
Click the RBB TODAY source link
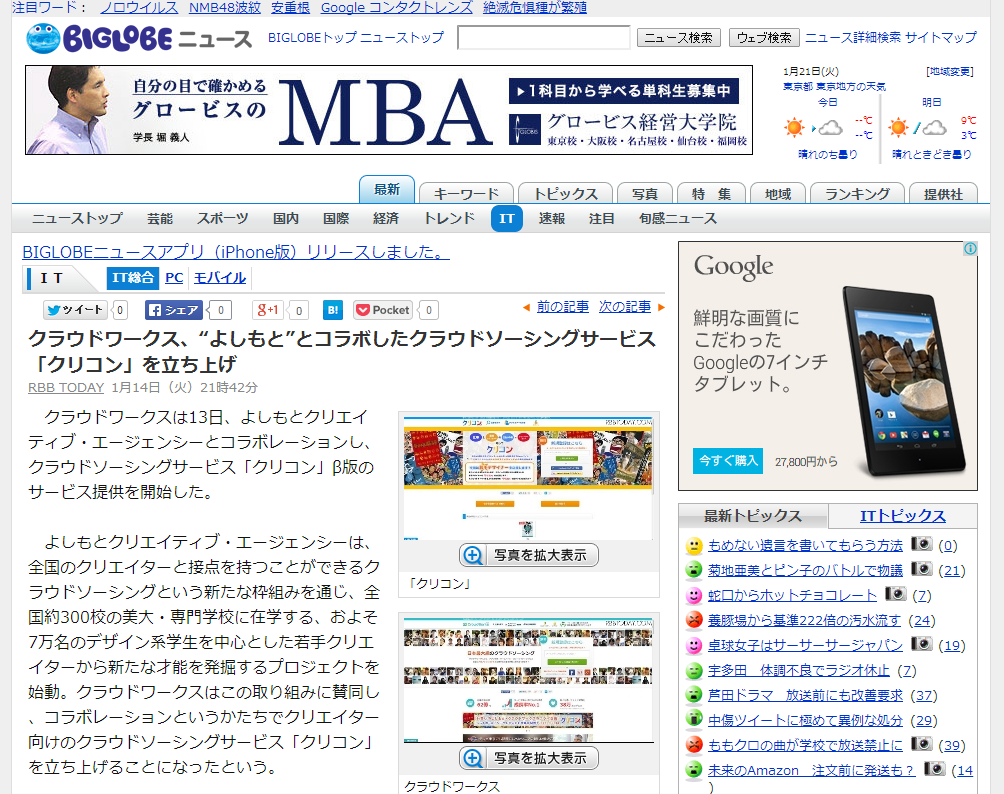(66, 387)
